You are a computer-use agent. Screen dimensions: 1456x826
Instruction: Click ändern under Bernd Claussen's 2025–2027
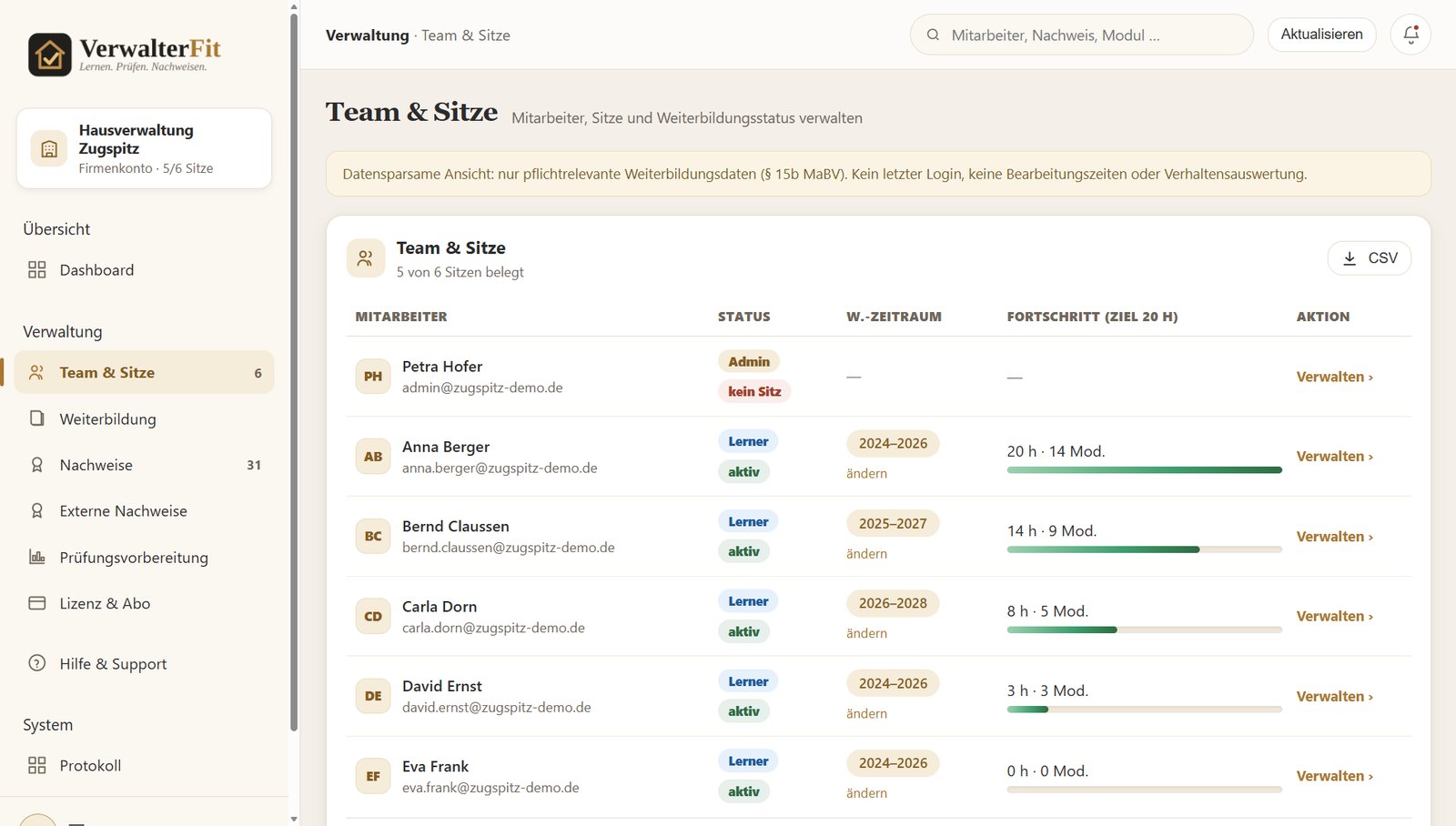point(866,553)
